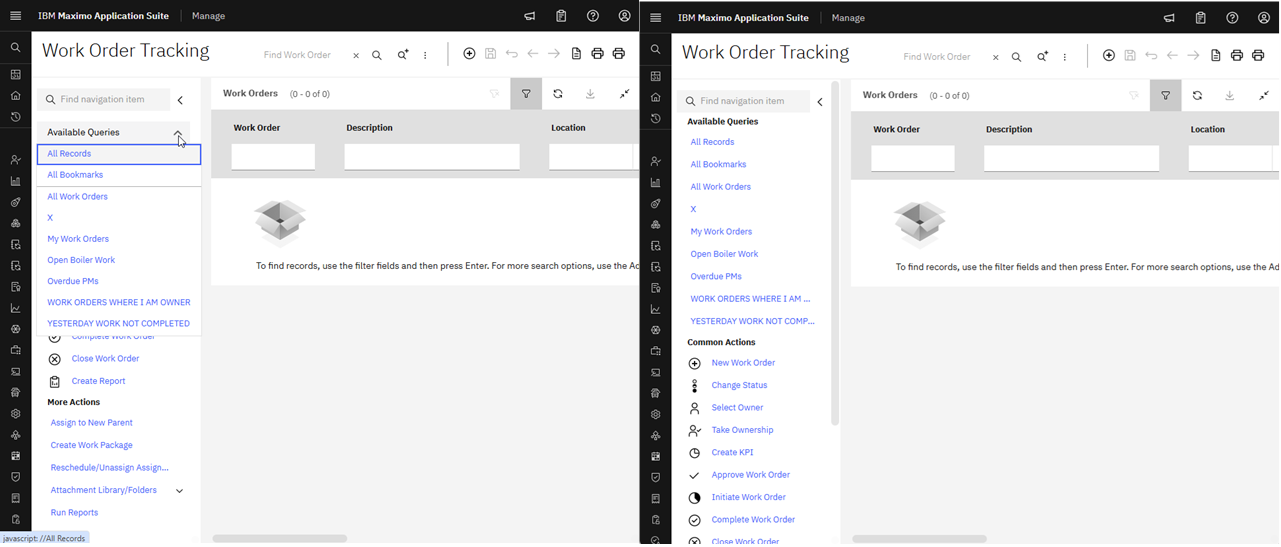This screenshot has height=547, width=1281.
Task: Select All Records in left dropdown list
Action: (119, 154)
